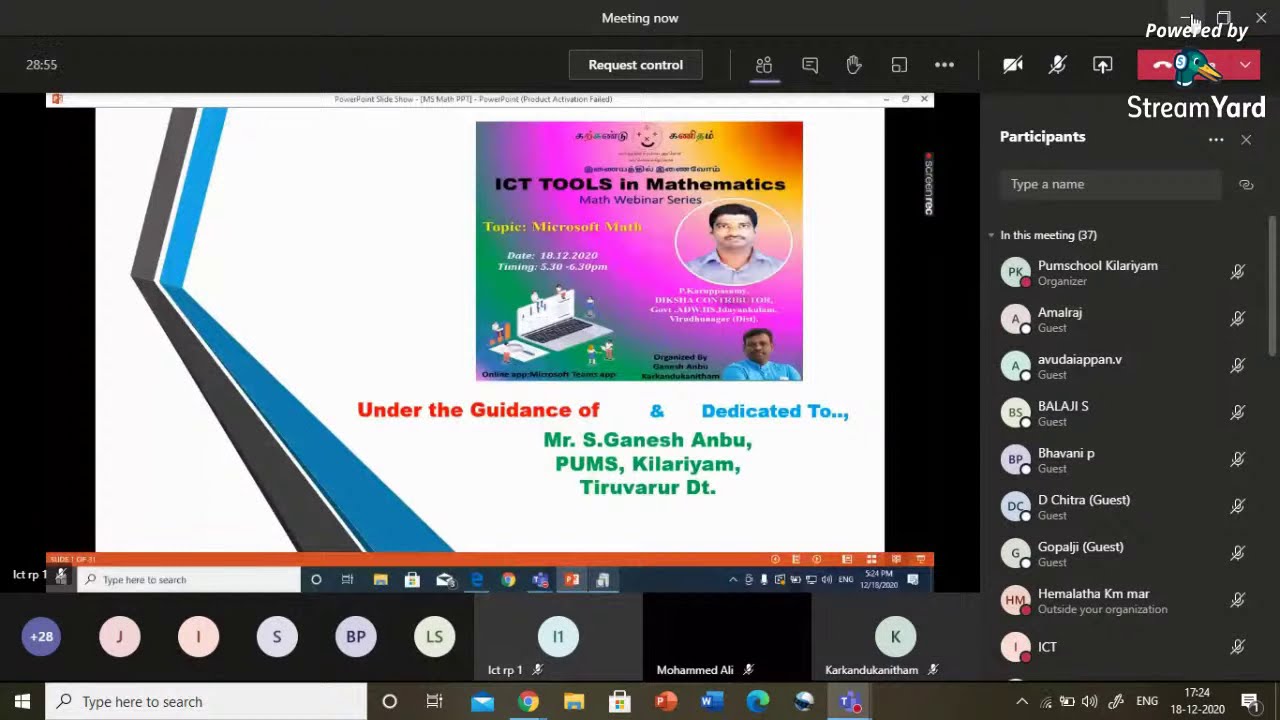
Task: Open Microsoft Store from the taskbar
Action: pos(620,701)
